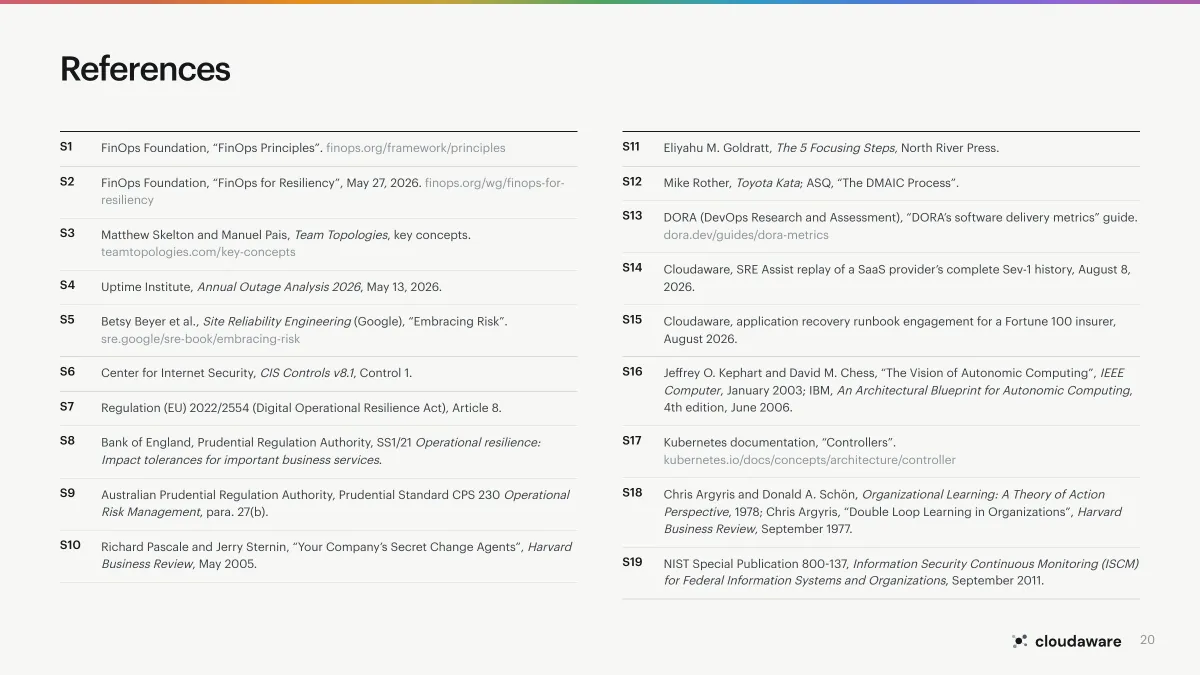Click reference label S10
1200x675 pixels.
70,545
